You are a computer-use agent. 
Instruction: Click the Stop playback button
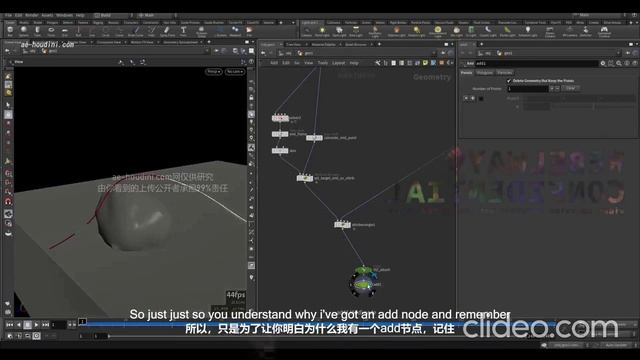coord(27,324)
